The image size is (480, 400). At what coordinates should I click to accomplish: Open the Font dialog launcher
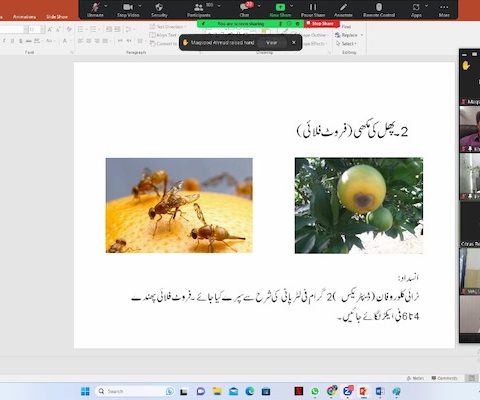coord(71,53)
